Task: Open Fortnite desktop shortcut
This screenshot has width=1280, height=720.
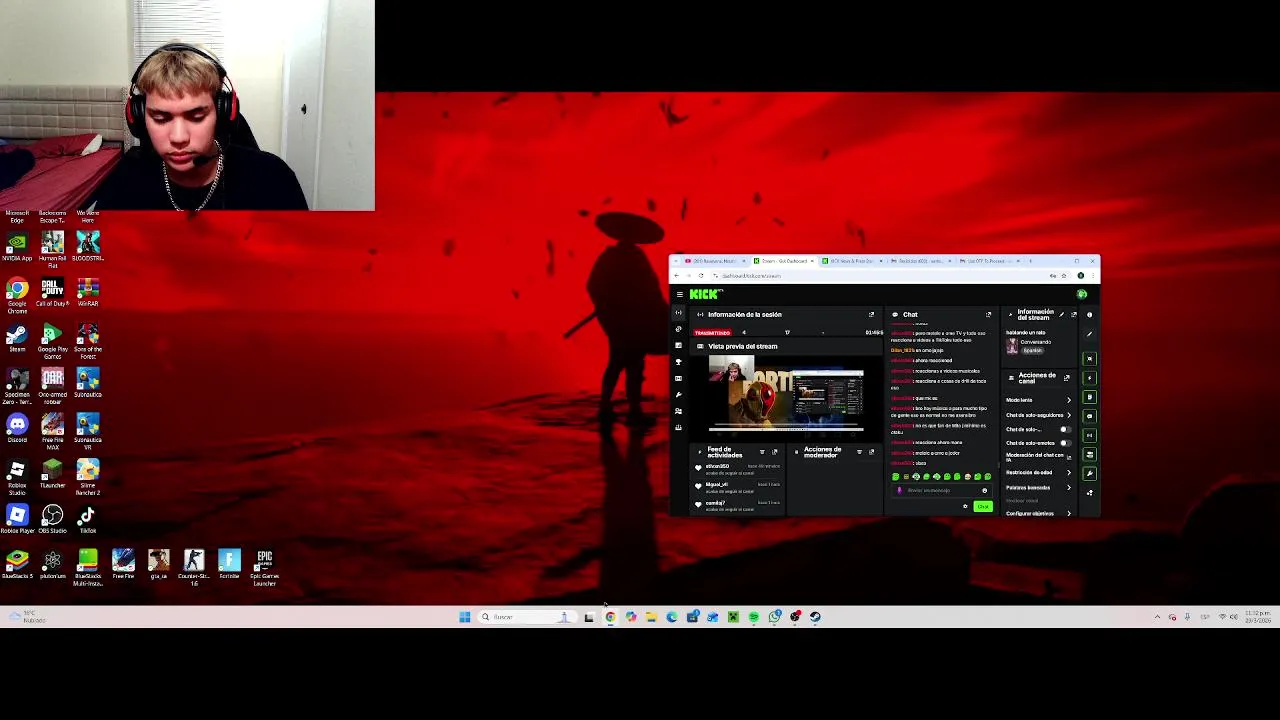Action: (x=229, y=565)
